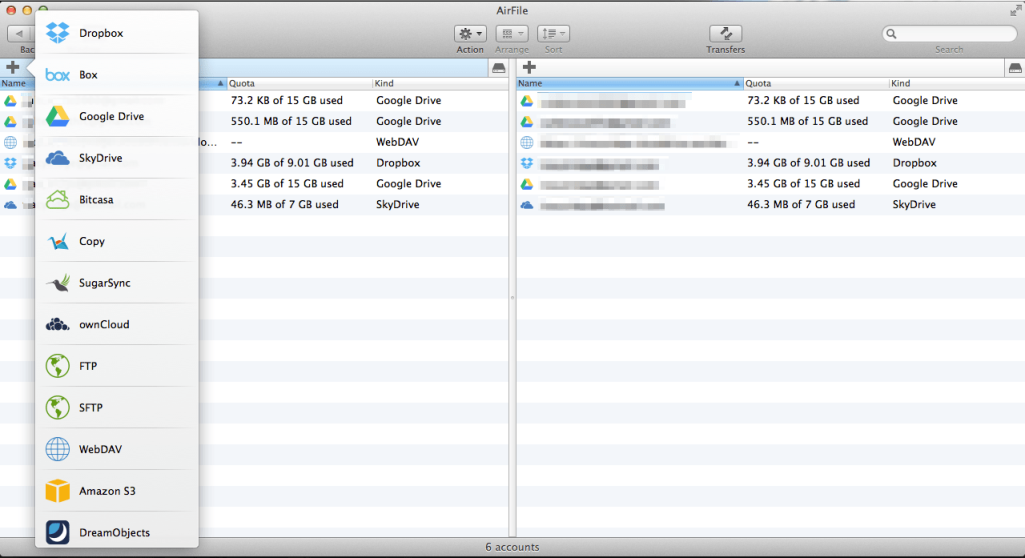Choose ownCloud service entry
The height and width of the screenshot is (558, 1025).
[x=116, y=324]
